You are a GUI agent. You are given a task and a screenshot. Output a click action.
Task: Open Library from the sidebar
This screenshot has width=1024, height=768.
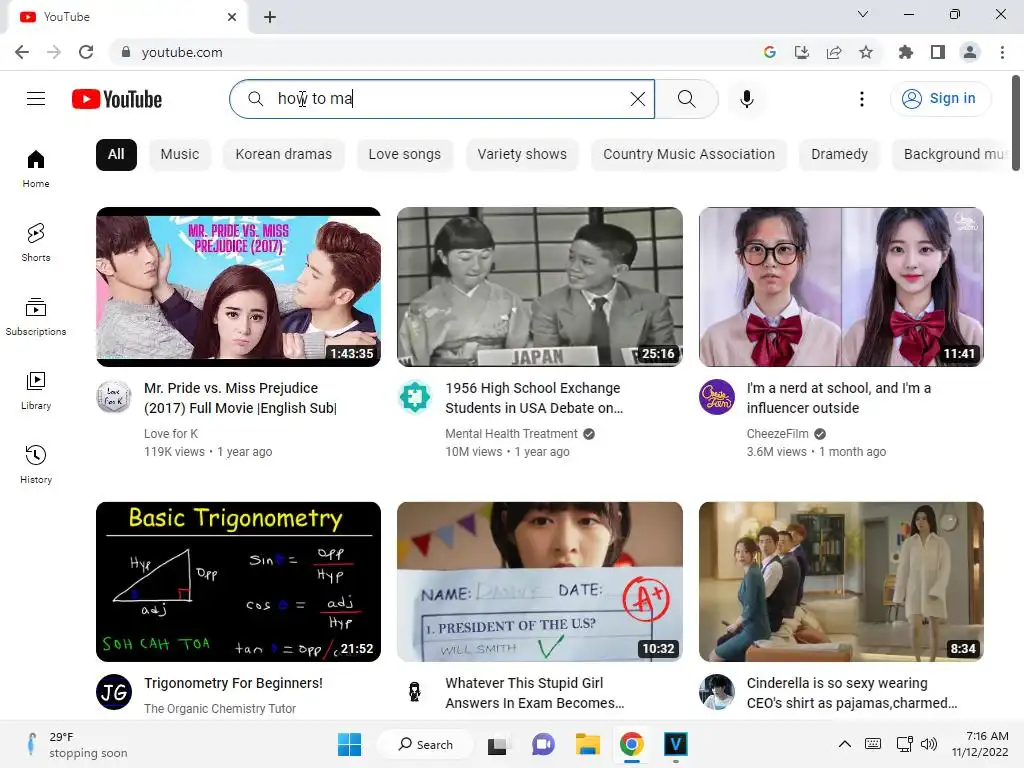coord(36,391)
